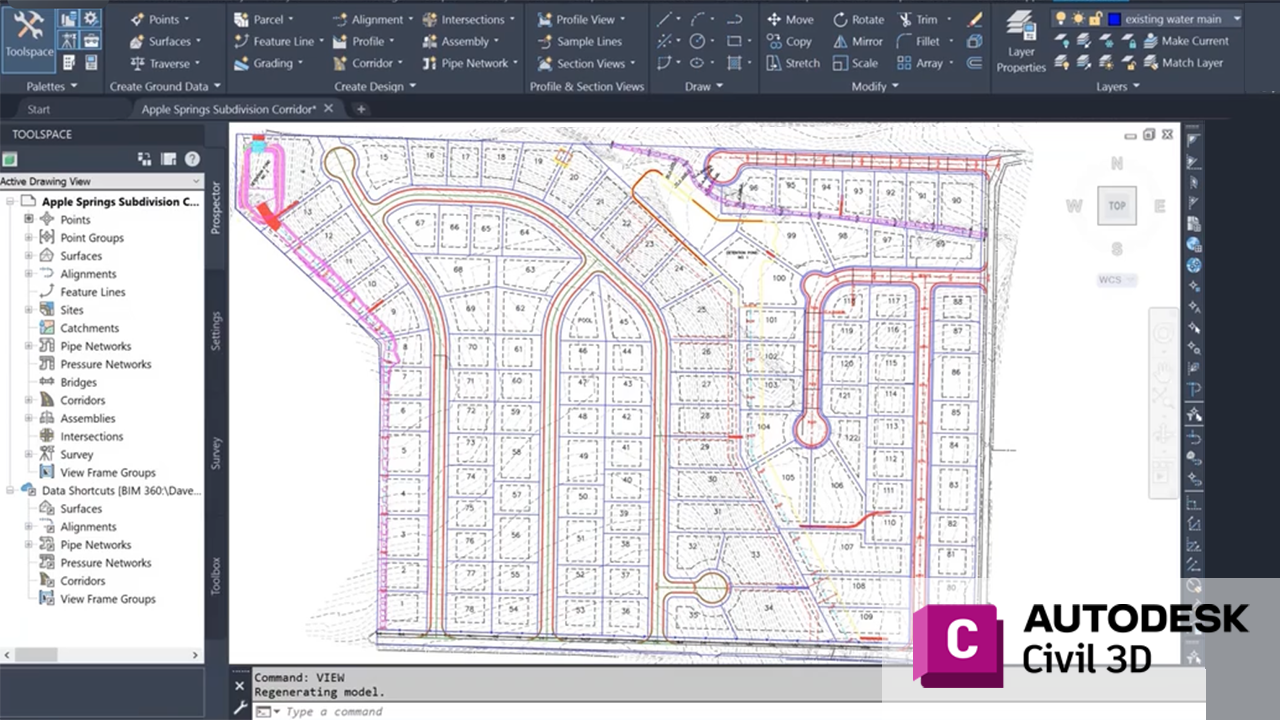Image resolution: width=1280 pixels, height=720 pixels.
Task: Open the Layer Properties manager
Action: [x=1021, y=41]
